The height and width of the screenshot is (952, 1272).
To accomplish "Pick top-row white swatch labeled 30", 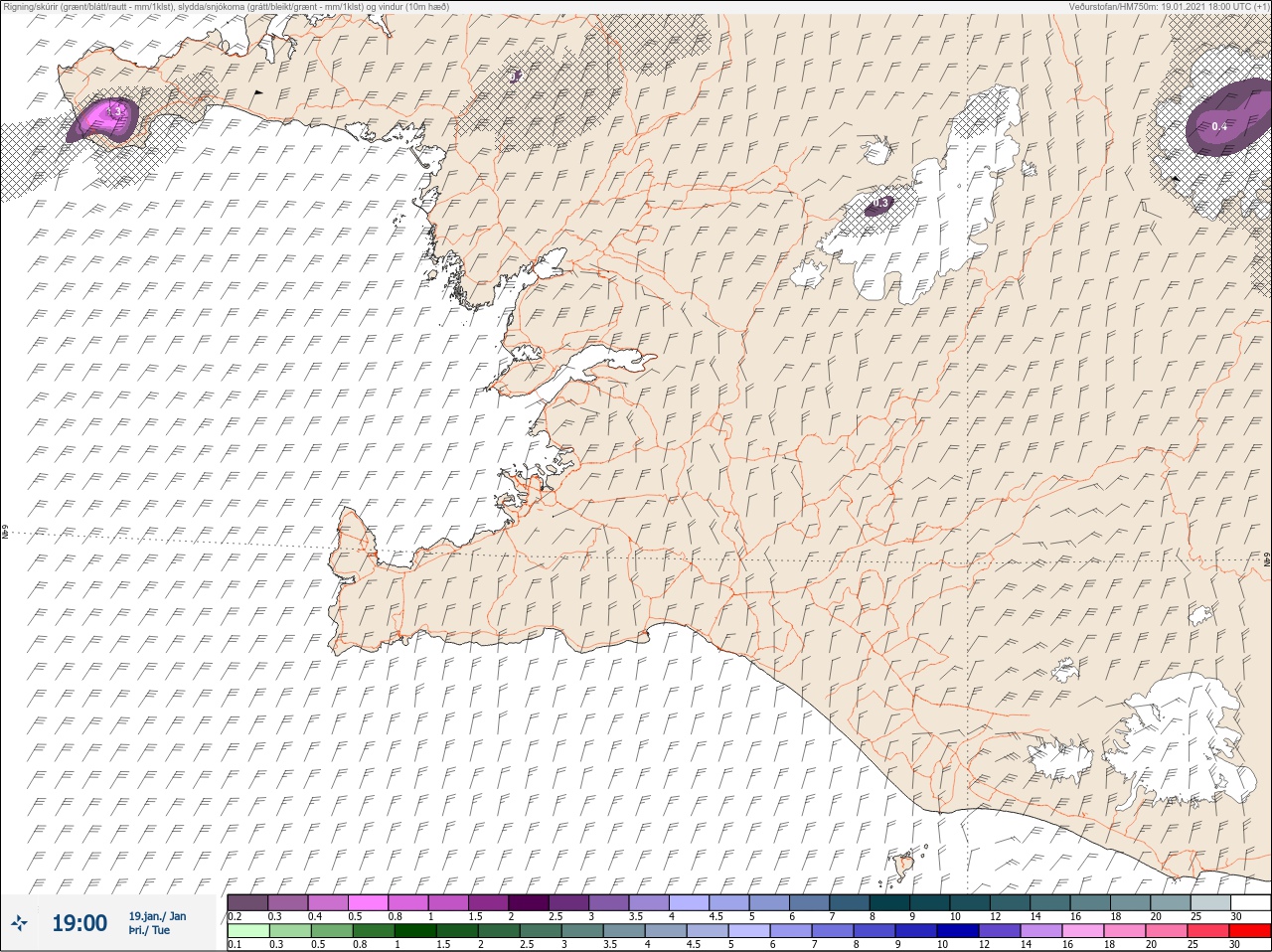I will pos(1250,902).
